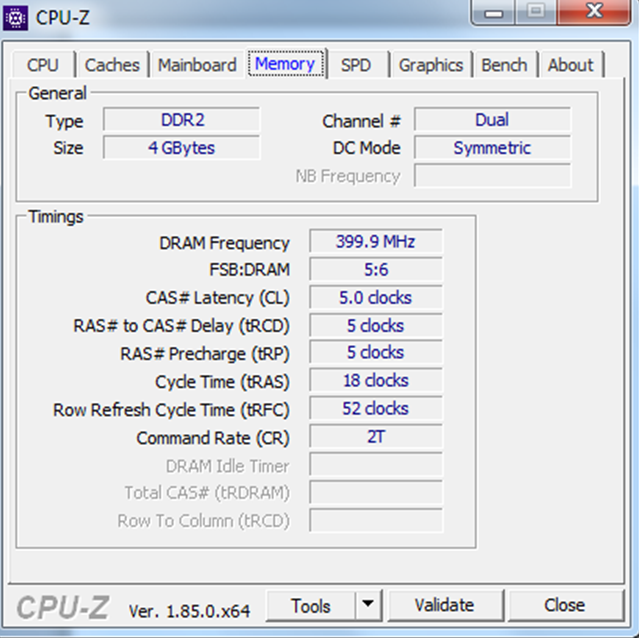
Task: Click the empty NB Frequency field
Action: point(492,176)
